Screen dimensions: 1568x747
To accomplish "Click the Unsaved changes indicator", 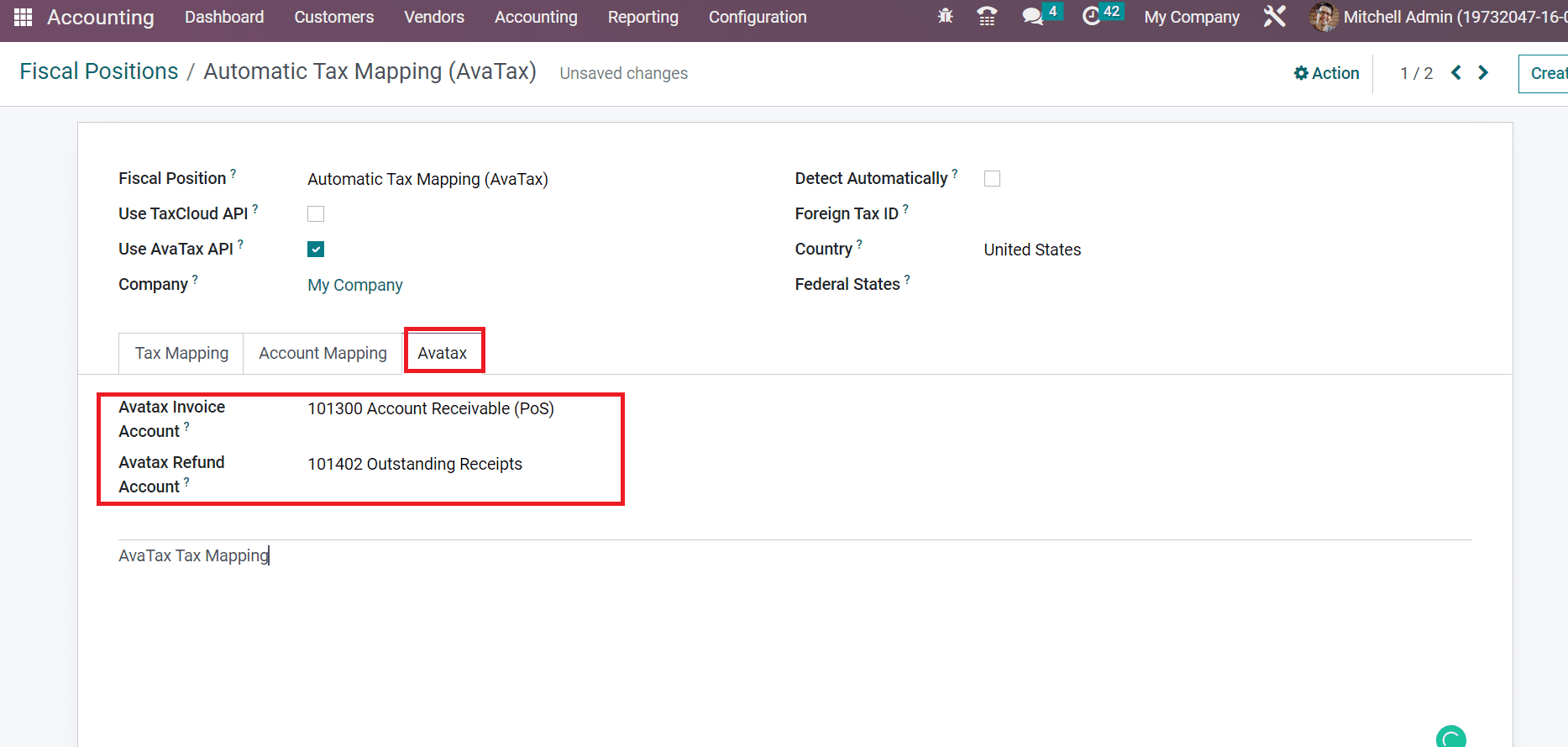I will [x=624, y=73].
